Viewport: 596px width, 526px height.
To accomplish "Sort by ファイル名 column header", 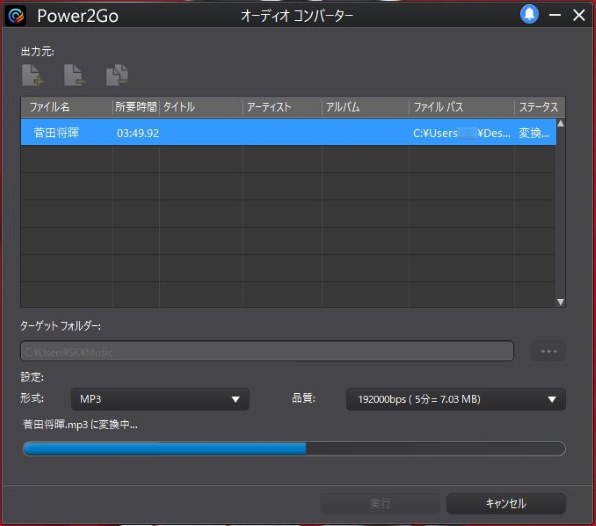I will pyautogui.click(x=67, y=107).
